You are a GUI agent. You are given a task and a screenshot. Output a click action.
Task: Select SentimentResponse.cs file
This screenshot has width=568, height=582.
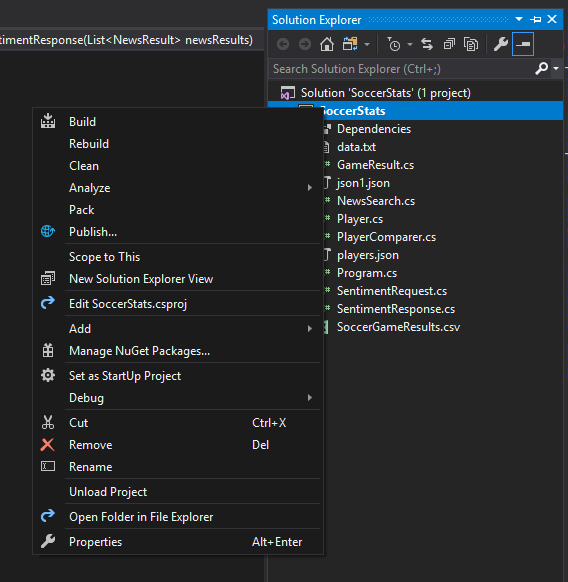(396, 309)
